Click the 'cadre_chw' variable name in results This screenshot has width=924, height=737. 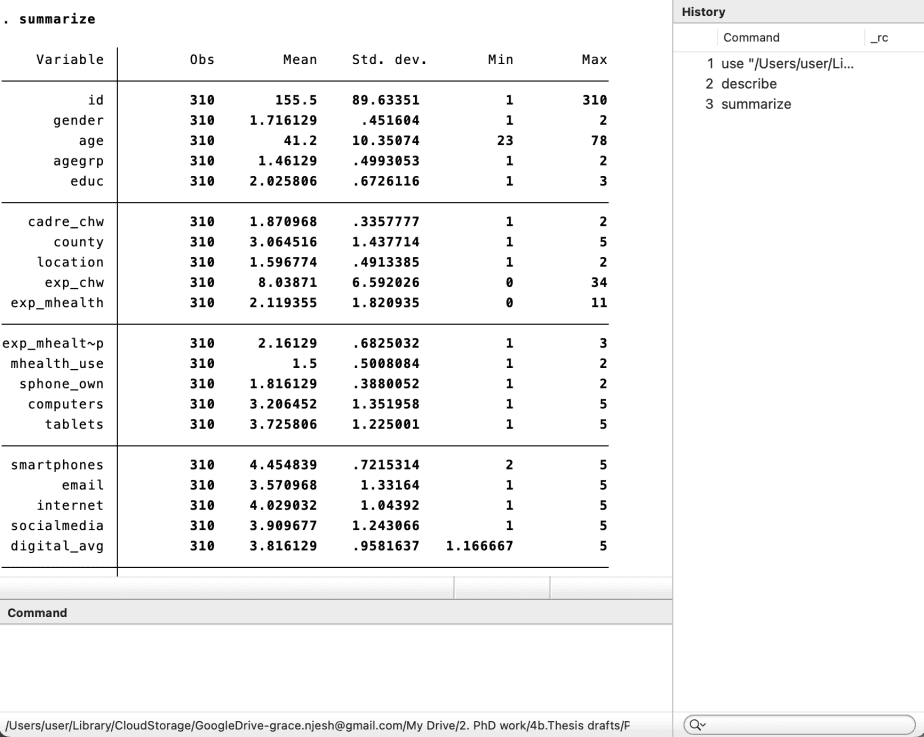[x=64, y=222]
